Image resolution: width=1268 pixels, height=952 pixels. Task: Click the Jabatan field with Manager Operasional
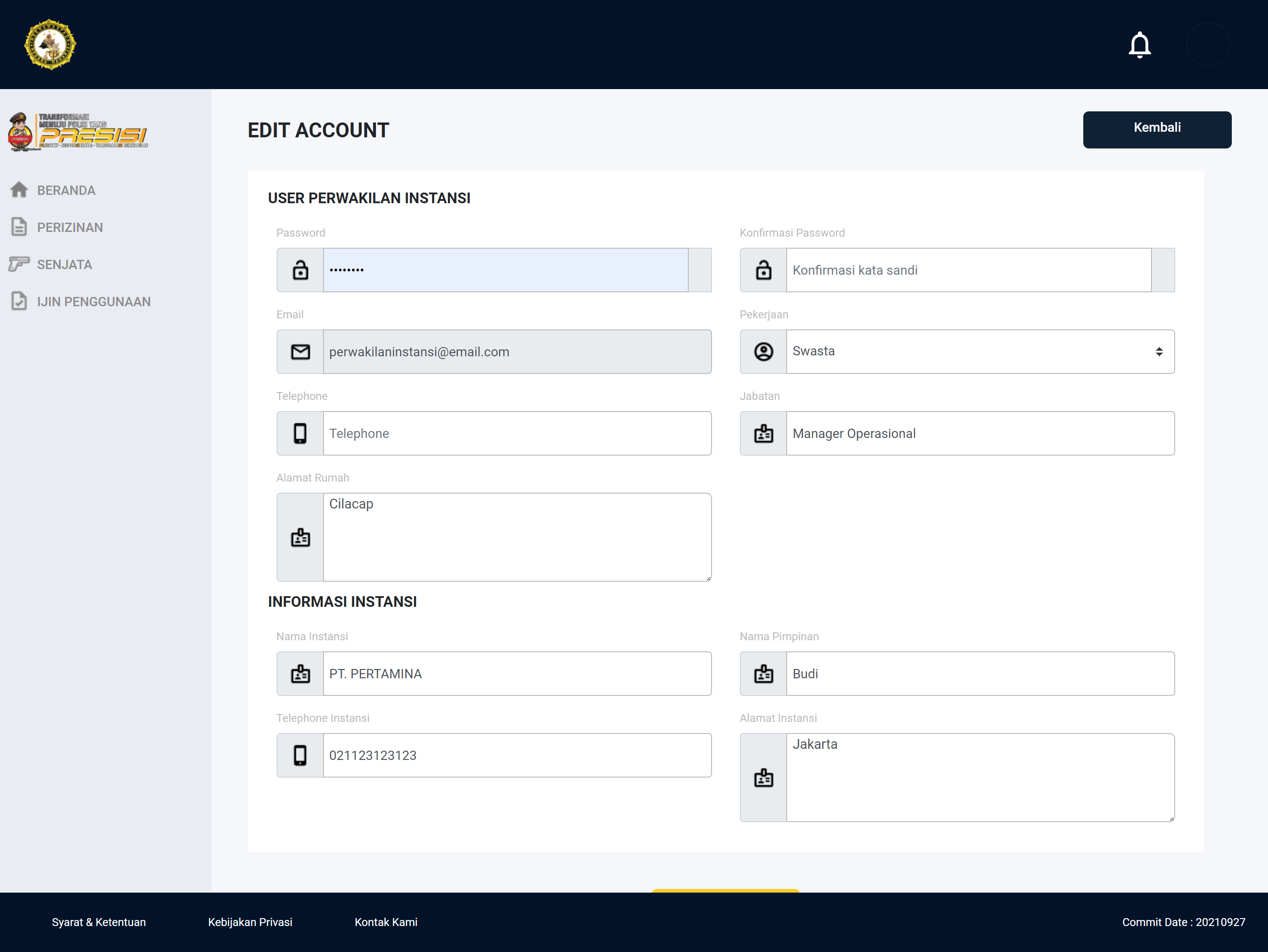pos(979,433)
